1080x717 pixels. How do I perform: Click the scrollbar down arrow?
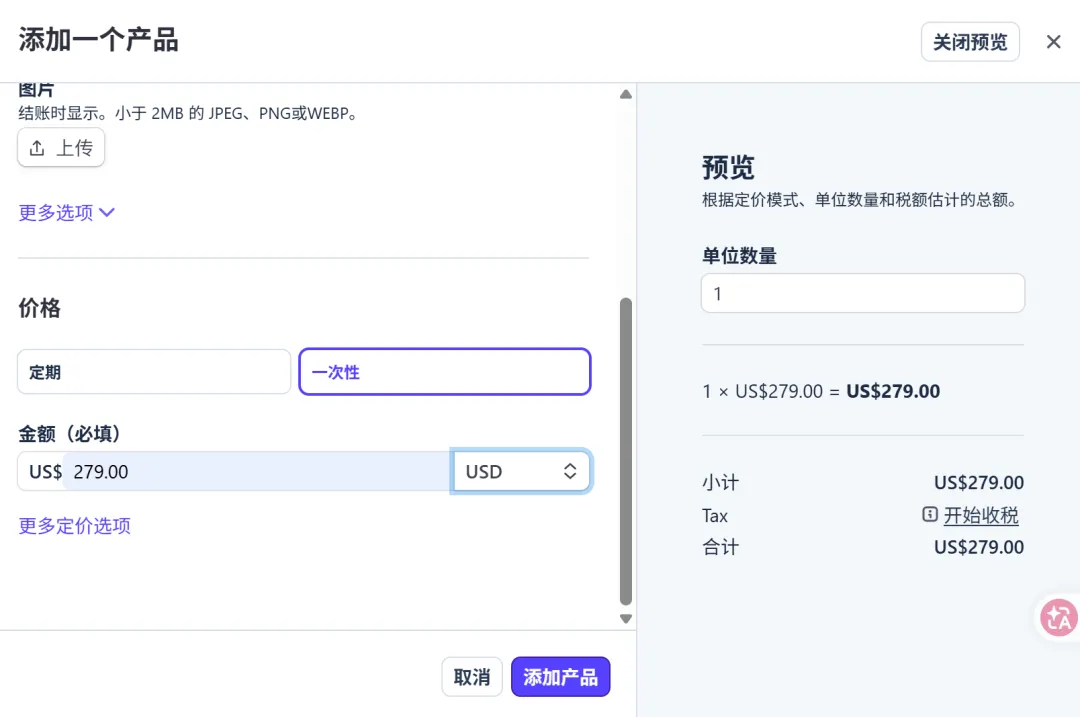click(626, 619)
